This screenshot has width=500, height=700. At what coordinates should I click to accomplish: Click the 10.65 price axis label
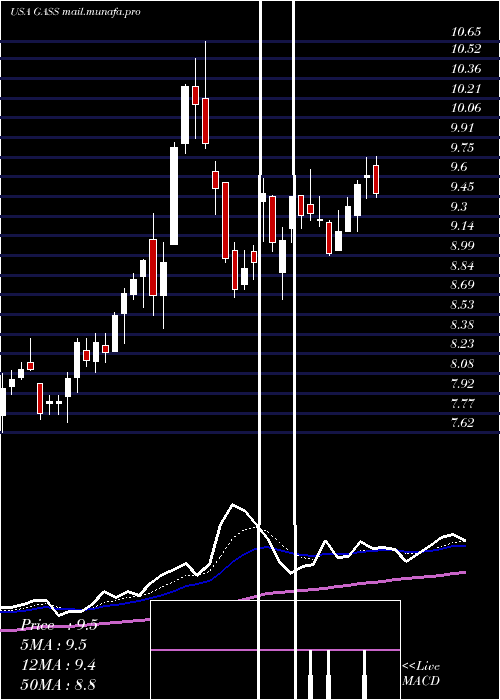(466, 32)
